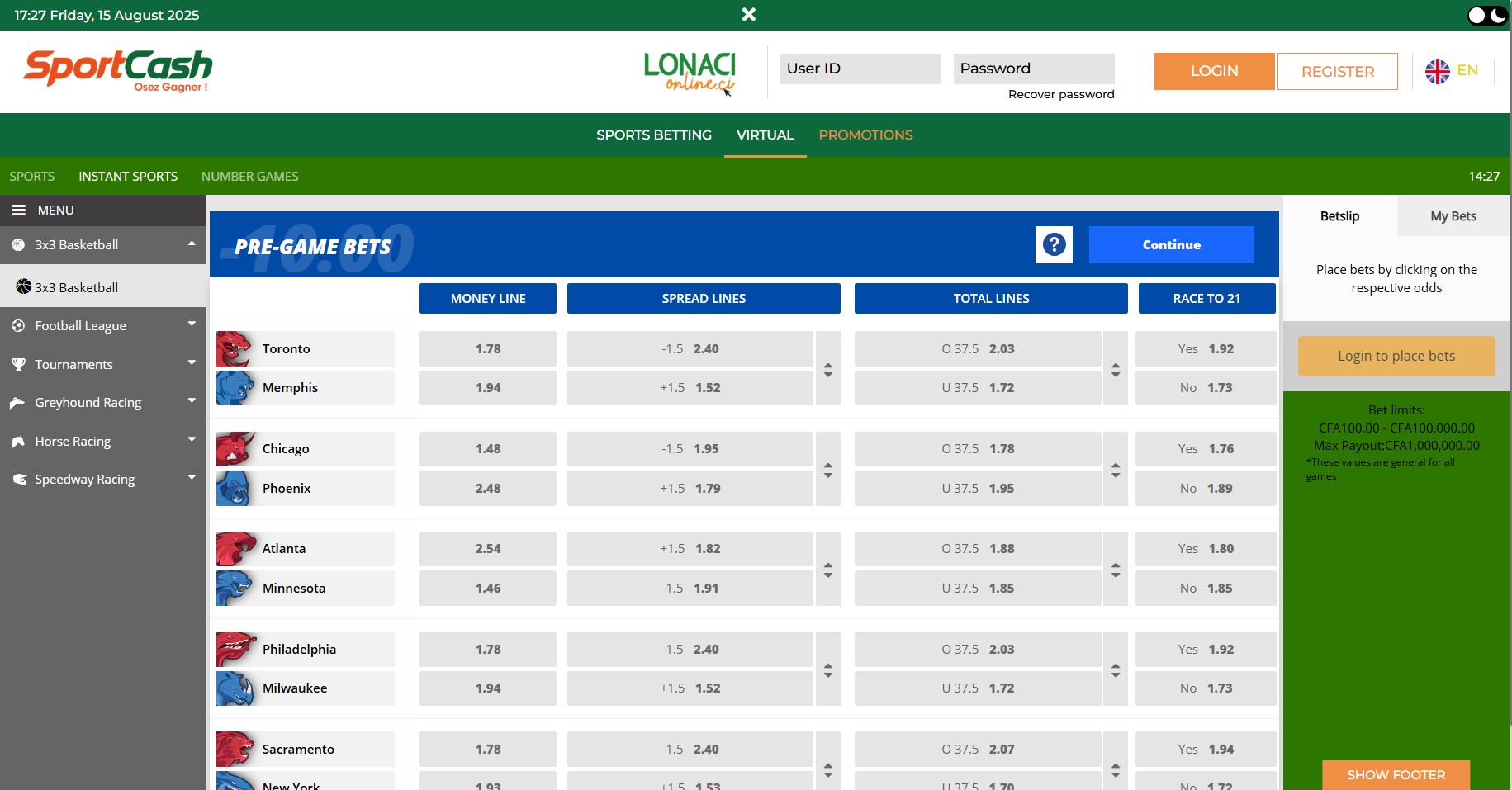
Task: Click the Horse Racing icon
Action: point(18,441)
